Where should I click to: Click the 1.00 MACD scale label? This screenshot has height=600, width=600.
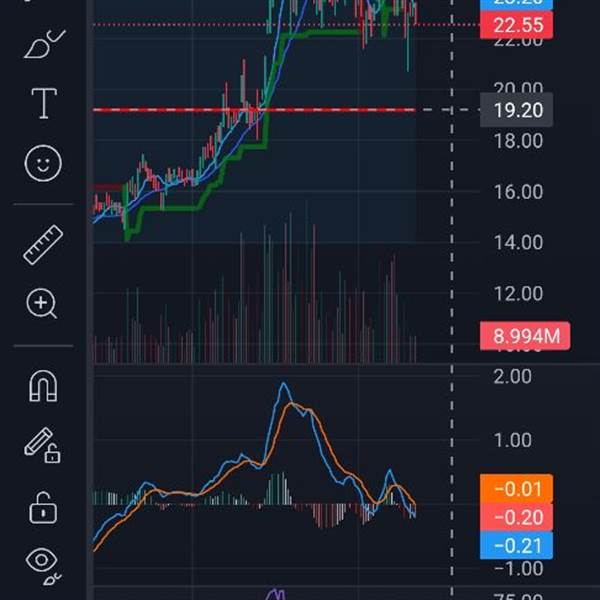point(513,440)
